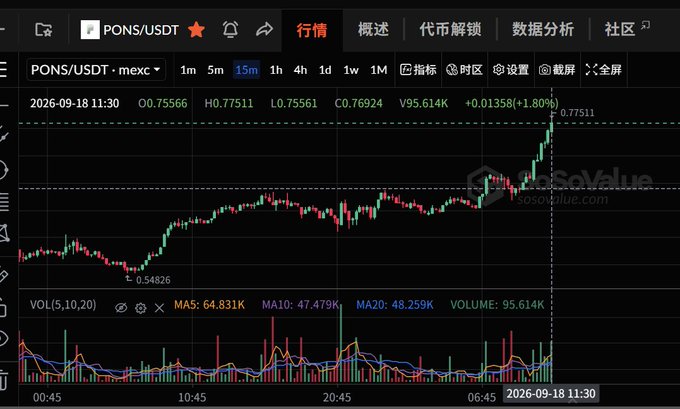Open chart 设置 settings
Viewport: 680px width, 409px height.
coord(511,70)
